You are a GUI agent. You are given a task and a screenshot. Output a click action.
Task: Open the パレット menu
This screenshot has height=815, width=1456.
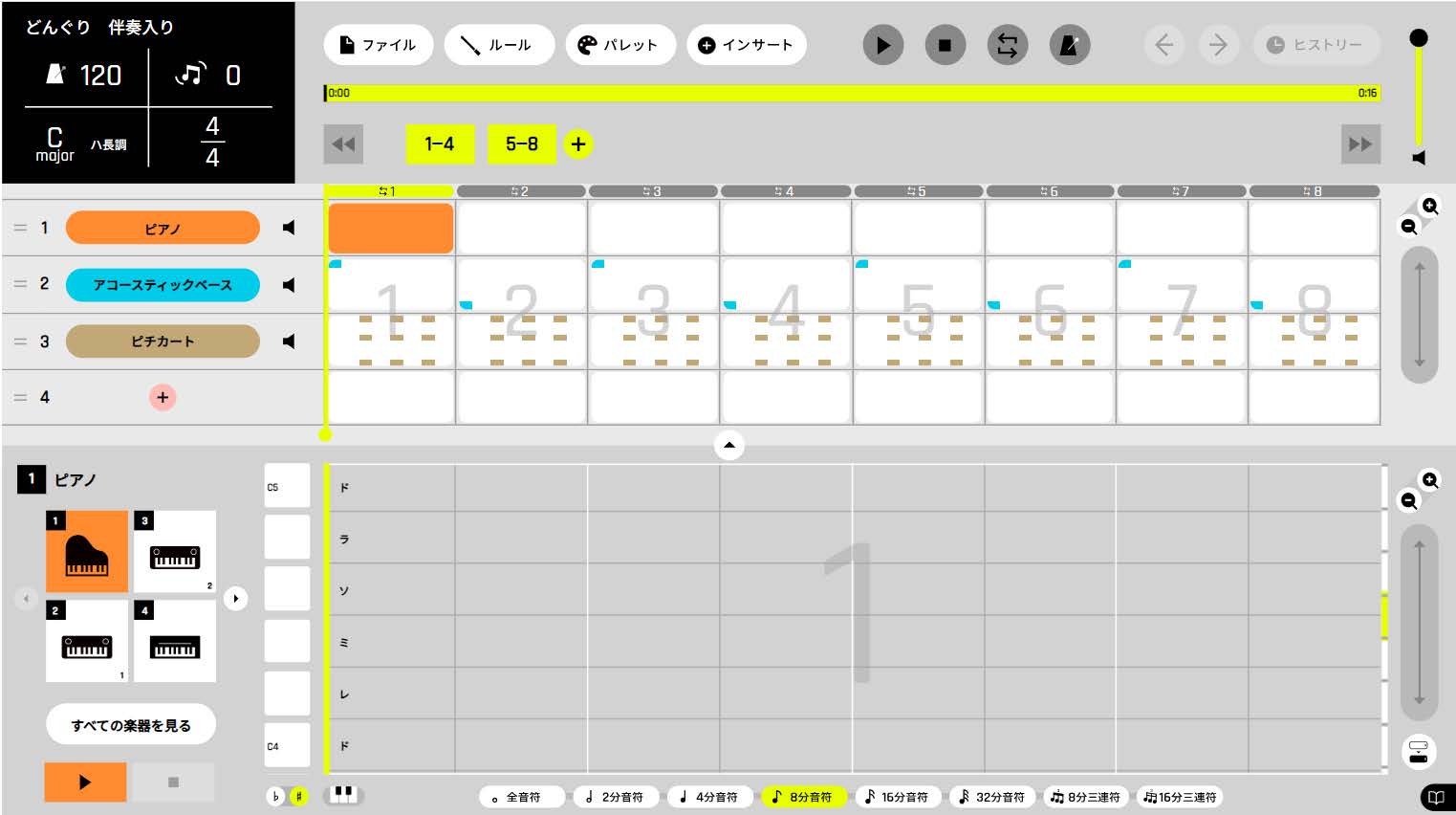coord(620,45)
